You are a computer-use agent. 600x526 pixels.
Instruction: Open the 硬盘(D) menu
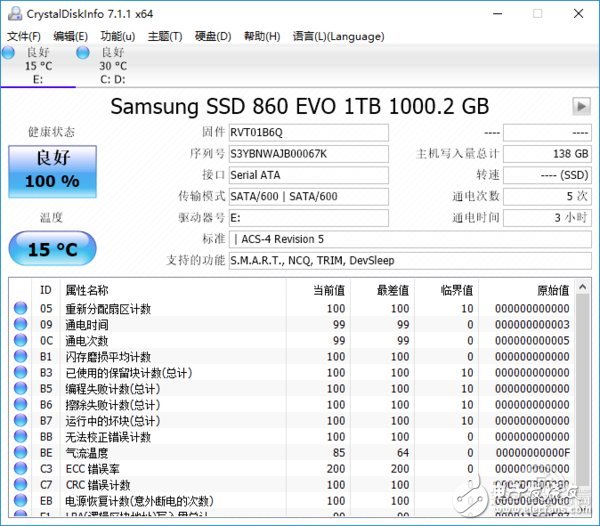[x=213, y=36]
